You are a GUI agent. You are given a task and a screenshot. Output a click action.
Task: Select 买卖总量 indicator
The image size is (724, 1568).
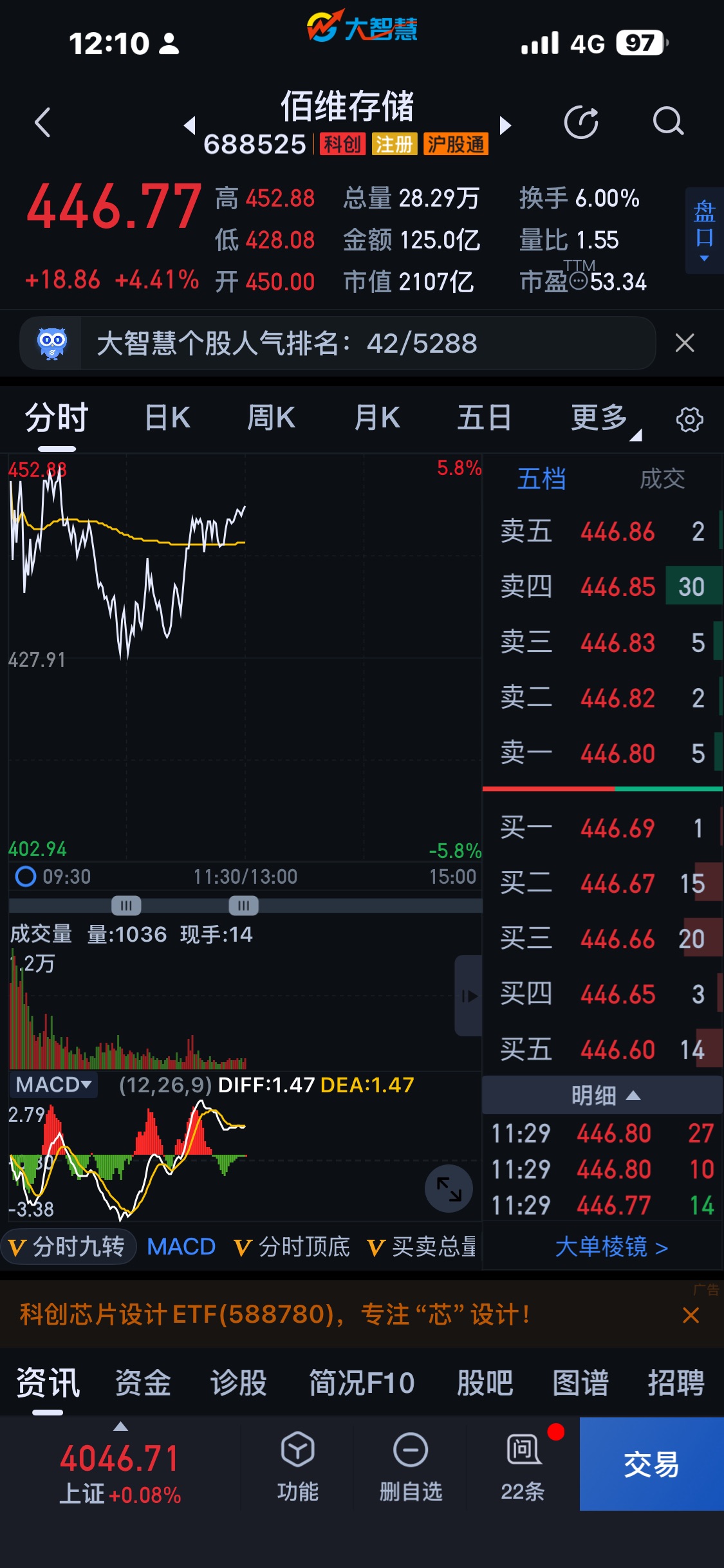(422, 1247)
